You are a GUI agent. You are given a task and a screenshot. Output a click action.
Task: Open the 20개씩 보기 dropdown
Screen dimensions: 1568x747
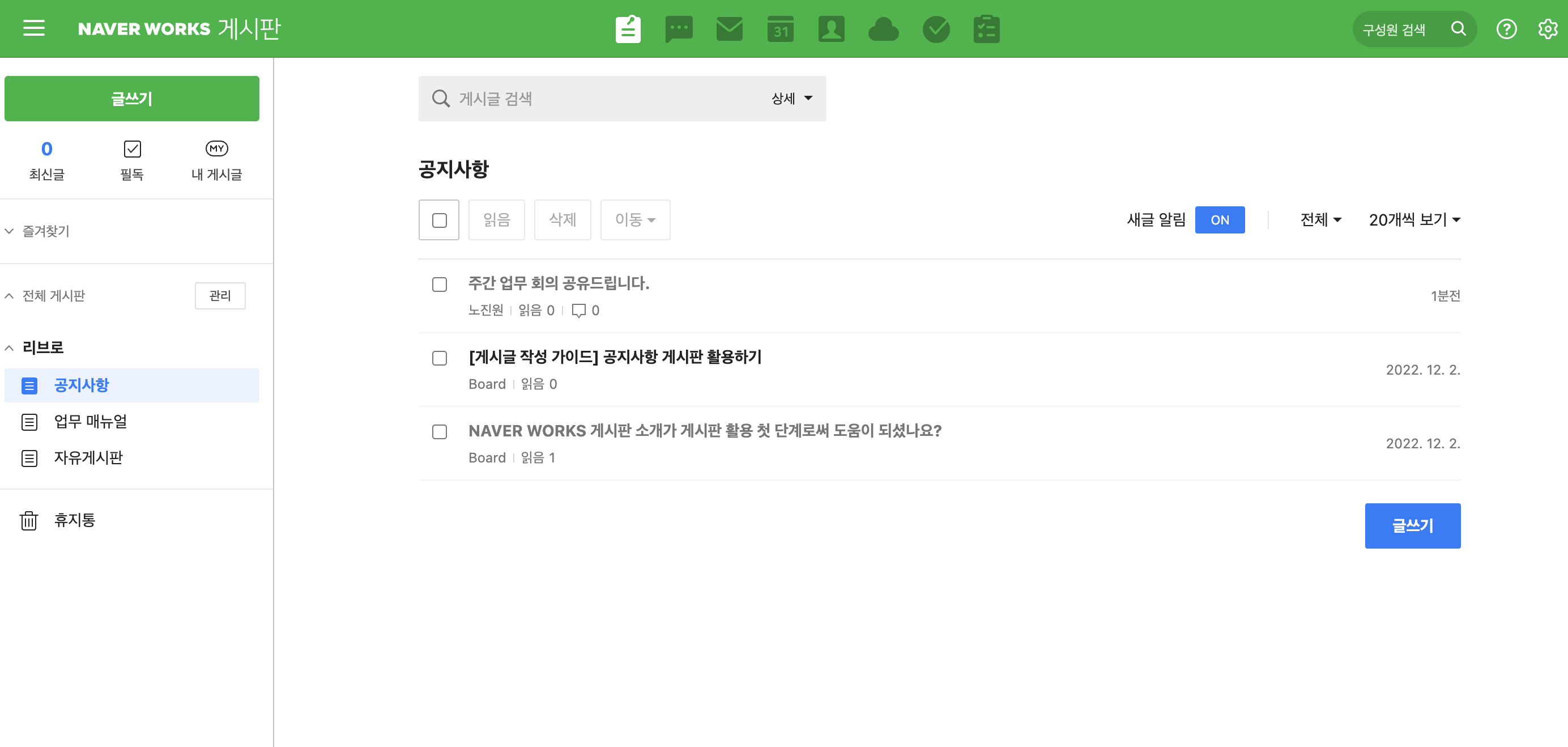click(1414, 220)
